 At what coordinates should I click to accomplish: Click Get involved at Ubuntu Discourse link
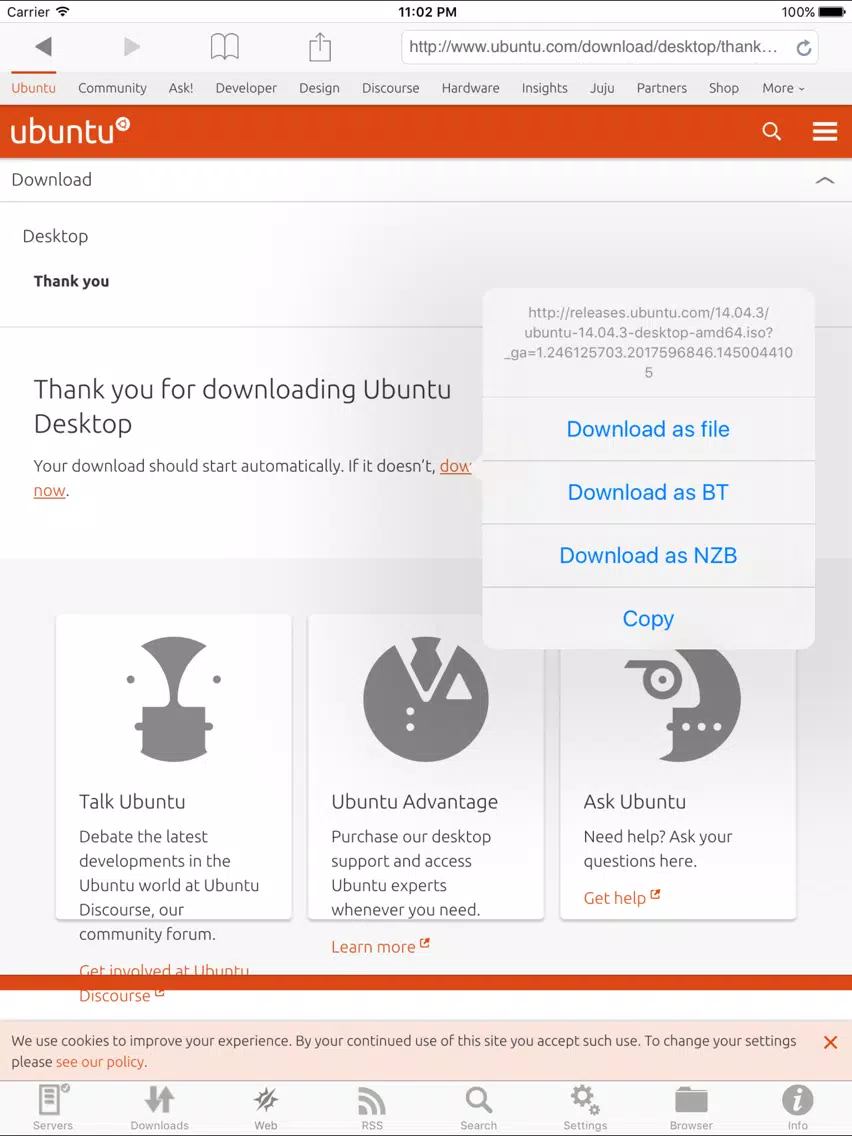(164, 982)
